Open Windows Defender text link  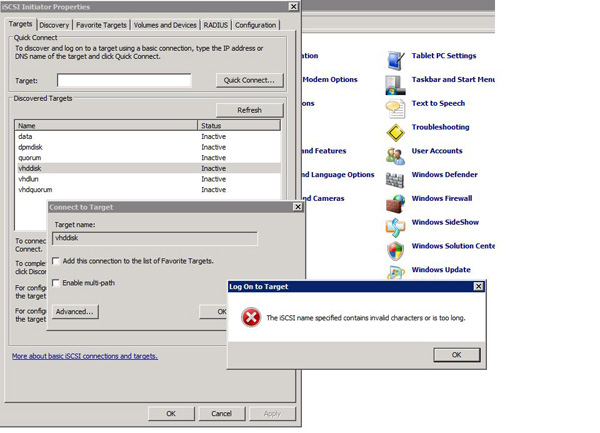(x=445, y=174)
